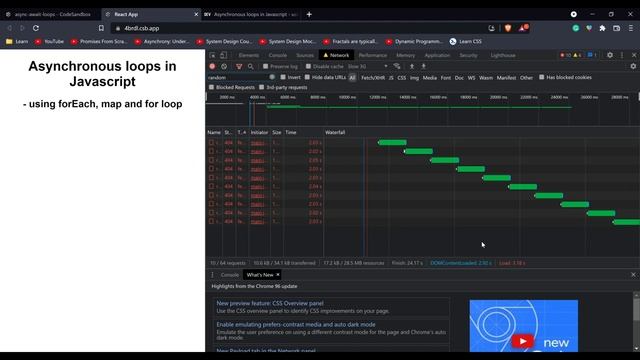Open the Brave wallet icon
Screen dimensions: 640x360
(616, 28)
